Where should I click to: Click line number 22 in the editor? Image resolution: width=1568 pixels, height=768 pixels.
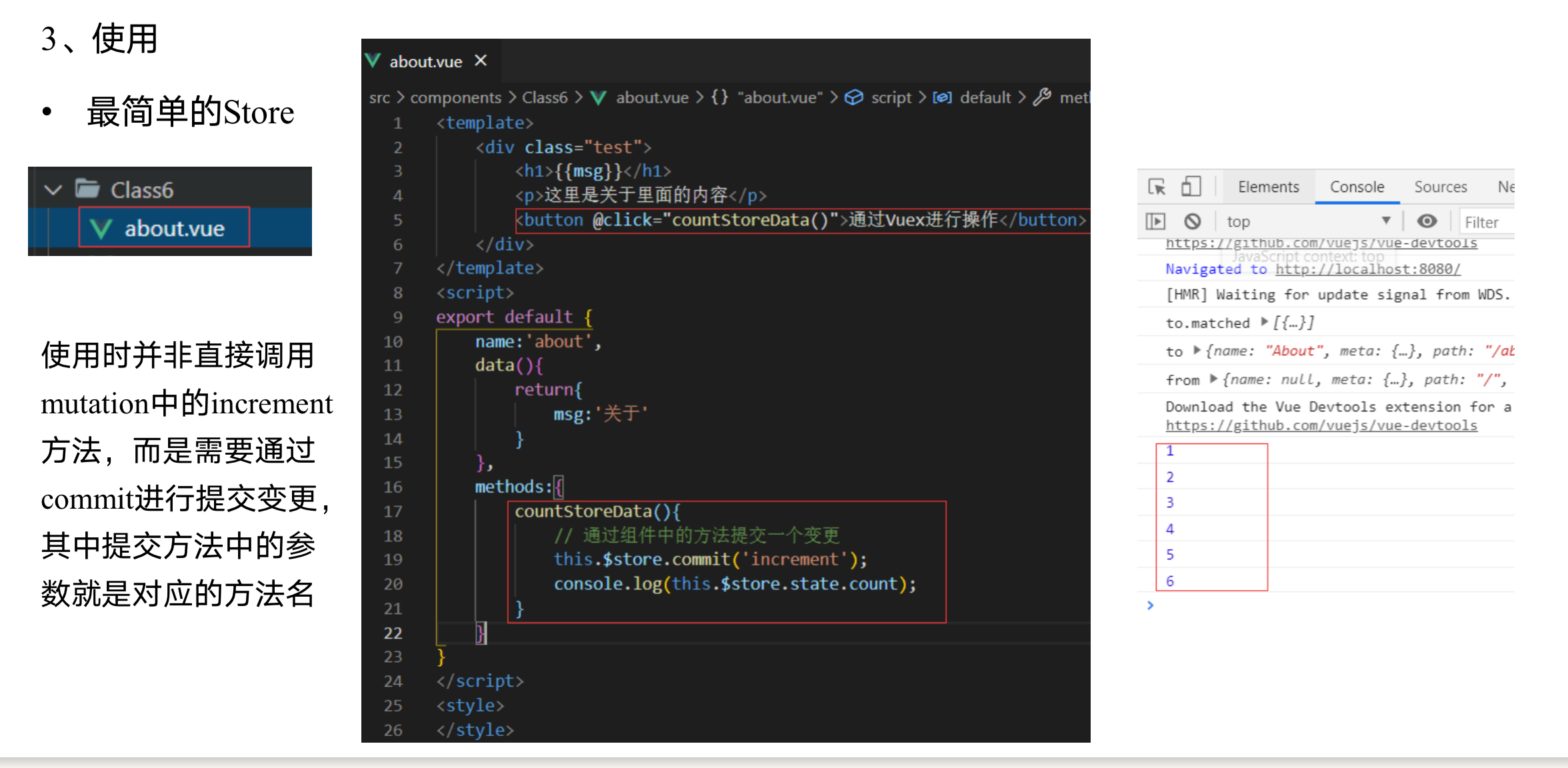[393, 633]
